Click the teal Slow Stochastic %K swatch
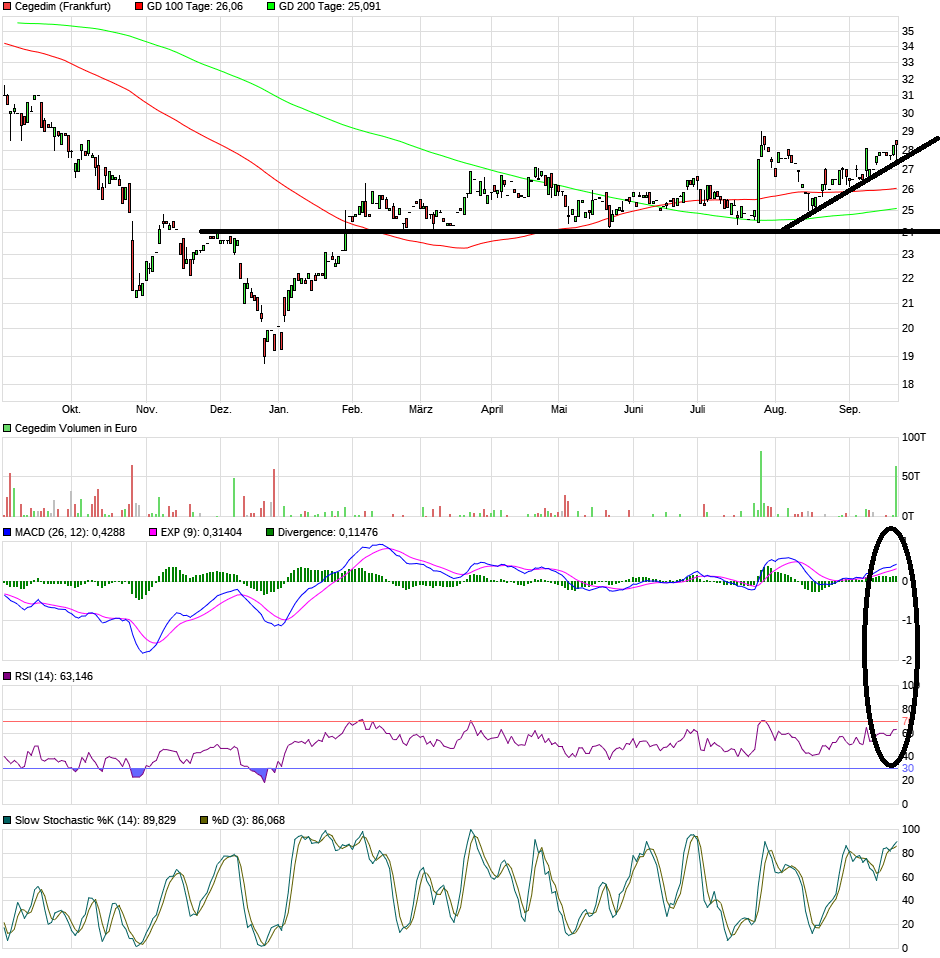The height and width of the screenshot is (958, 940). click(7, 820)
